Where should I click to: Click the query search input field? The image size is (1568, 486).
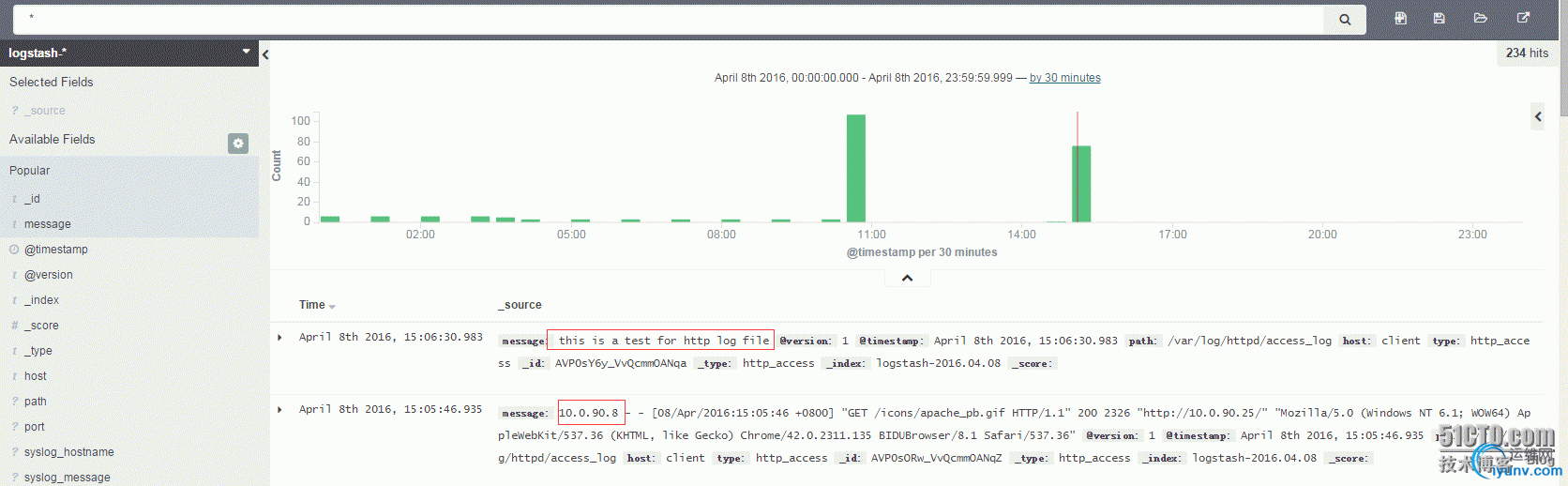pos(668,19)
